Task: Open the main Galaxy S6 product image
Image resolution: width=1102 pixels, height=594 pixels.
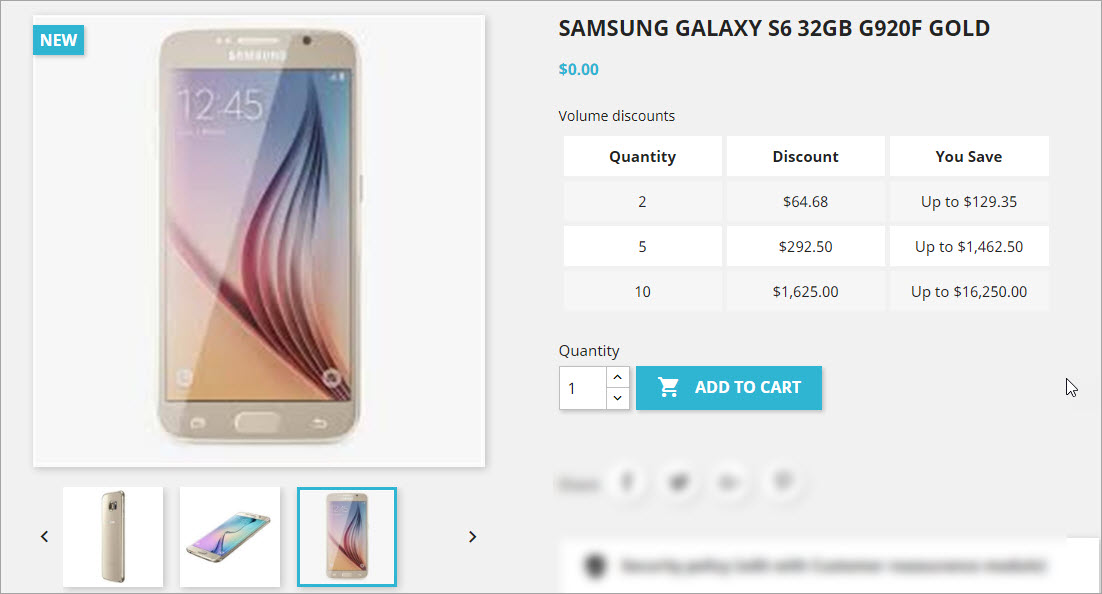Action: pyautogui.click(x=259, y=241)
